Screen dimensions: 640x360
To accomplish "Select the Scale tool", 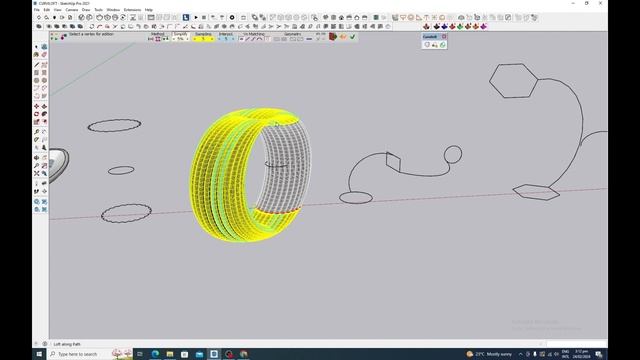I will 36,122.
